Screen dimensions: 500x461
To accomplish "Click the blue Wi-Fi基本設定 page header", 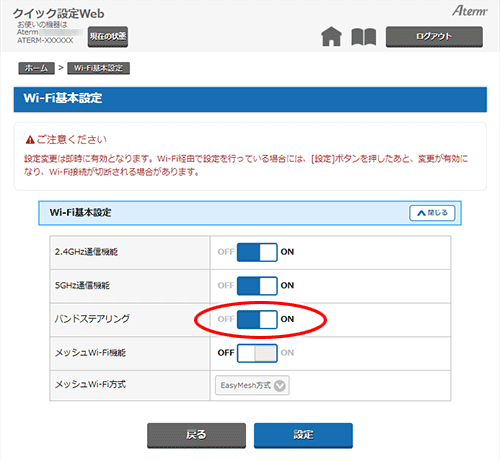I will [250, 99].
